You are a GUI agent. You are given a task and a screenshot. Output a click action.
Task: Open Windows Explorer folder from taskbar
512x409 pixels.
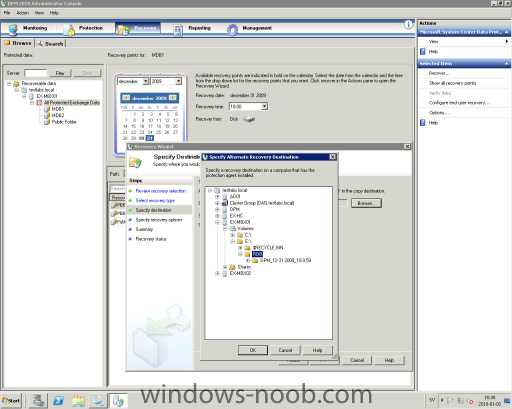(x=79, y=400)
